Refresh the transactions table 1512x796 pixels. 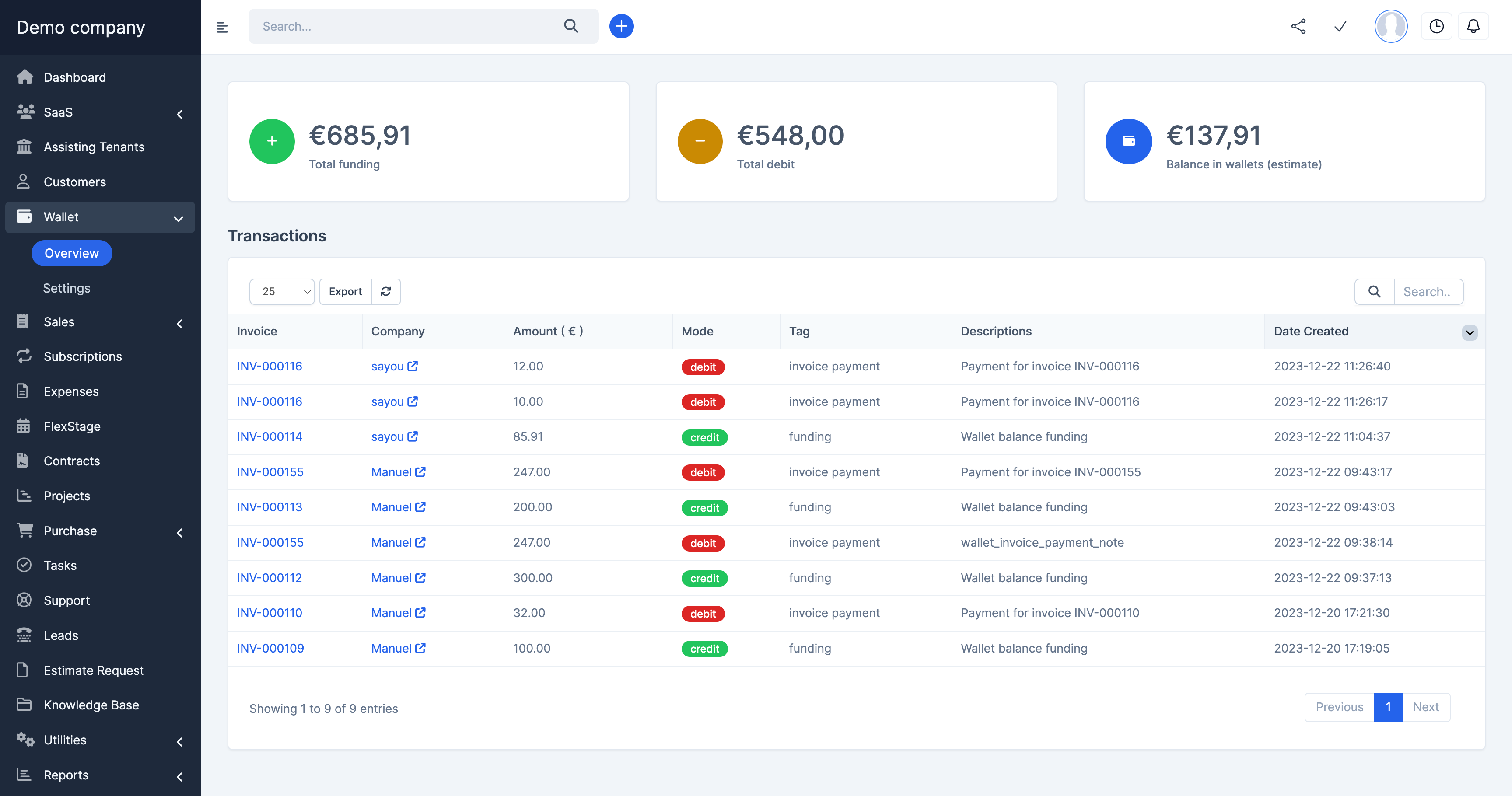tap(385, 292)
